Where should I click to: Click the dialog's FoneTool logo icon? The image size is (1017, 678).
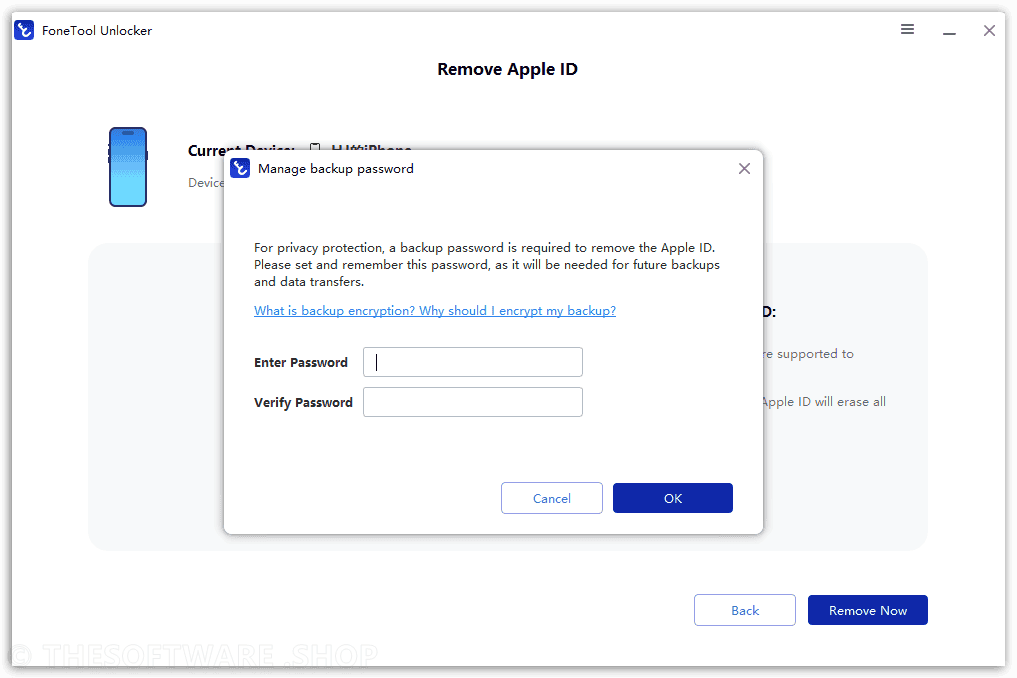click(x=240, y=168)
